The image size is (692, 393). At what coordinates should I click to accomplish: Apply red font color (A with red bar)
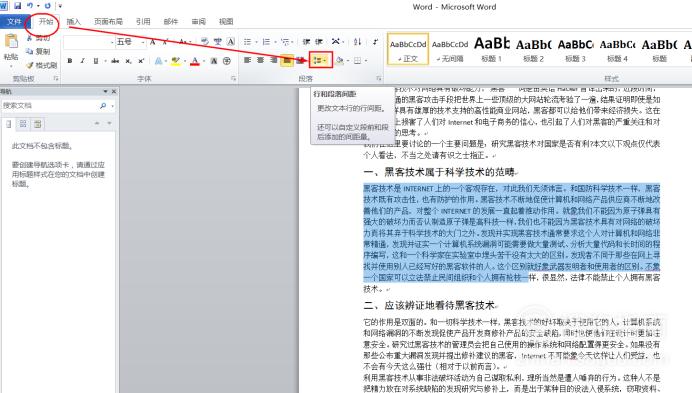(195, 60)
